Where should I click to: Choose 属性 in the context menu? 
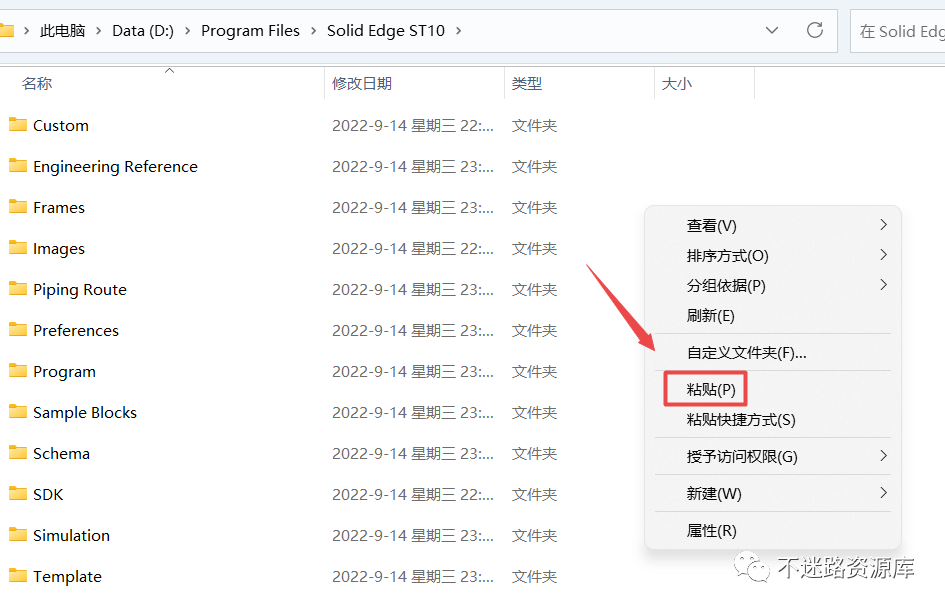pyautogui.click(x=712, y=530)
